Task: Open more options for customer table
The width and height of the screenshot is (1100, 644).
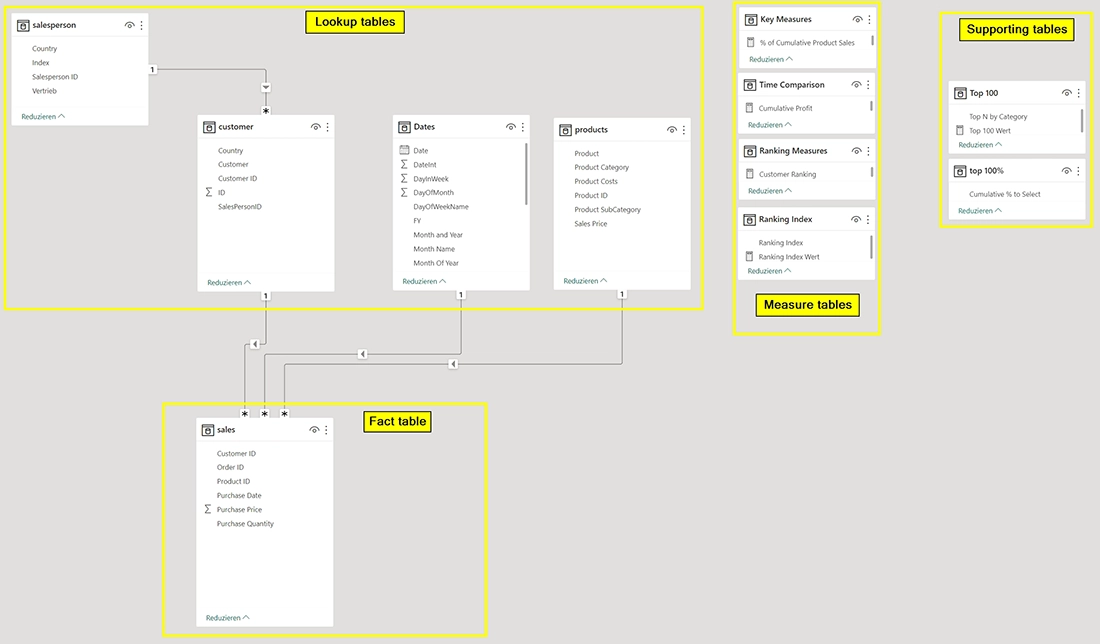Action: [328, 127]
